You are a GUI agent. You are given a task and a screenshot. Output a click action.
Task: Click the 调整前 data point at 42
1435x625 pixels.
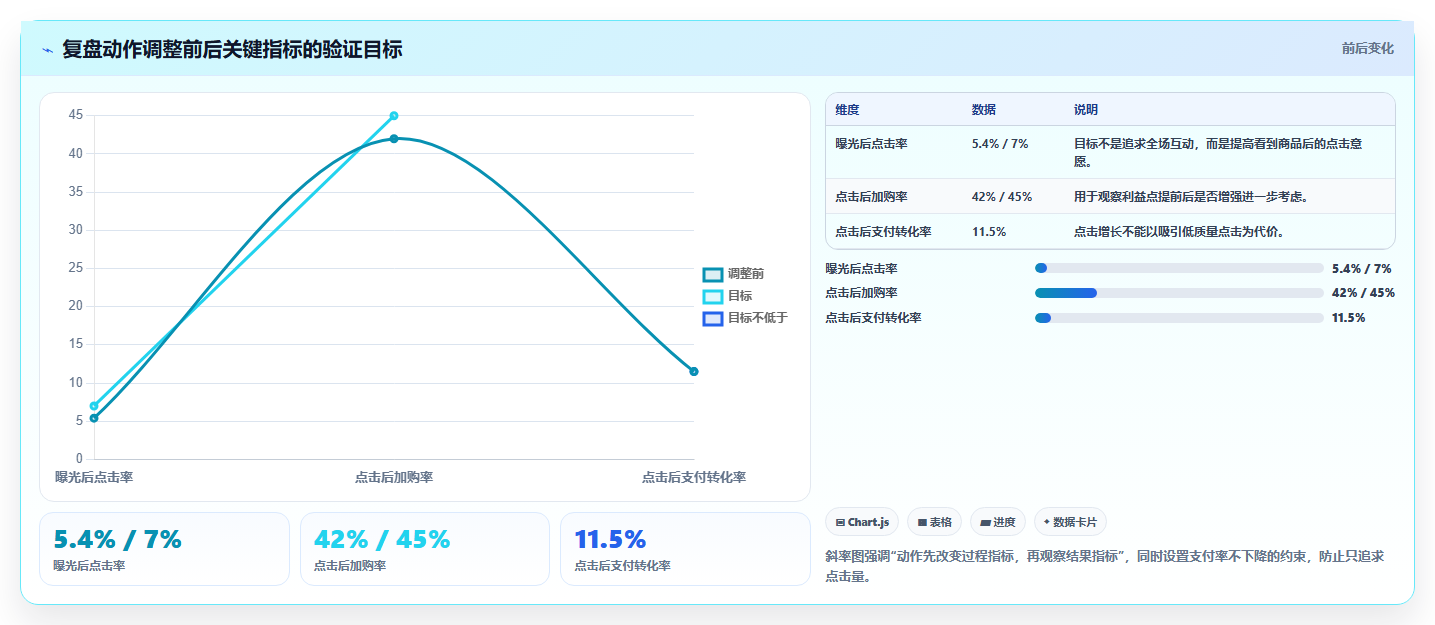pos(394,139)
